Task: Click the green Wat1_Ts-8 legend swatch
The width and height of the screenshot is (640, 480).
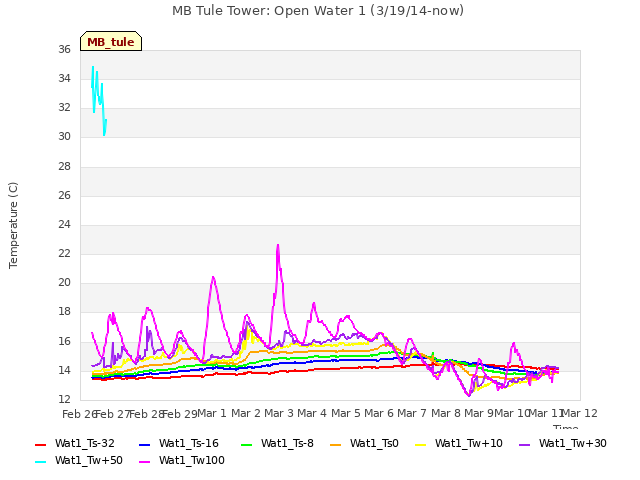Action: 247,444
